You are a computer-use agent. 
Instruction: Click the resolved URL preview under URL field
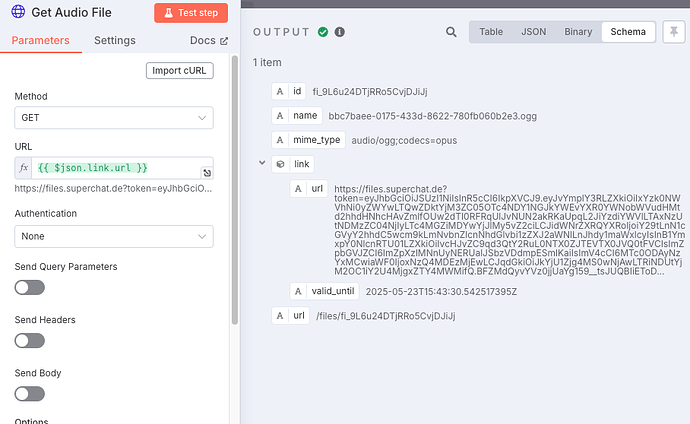click(113, 189)
